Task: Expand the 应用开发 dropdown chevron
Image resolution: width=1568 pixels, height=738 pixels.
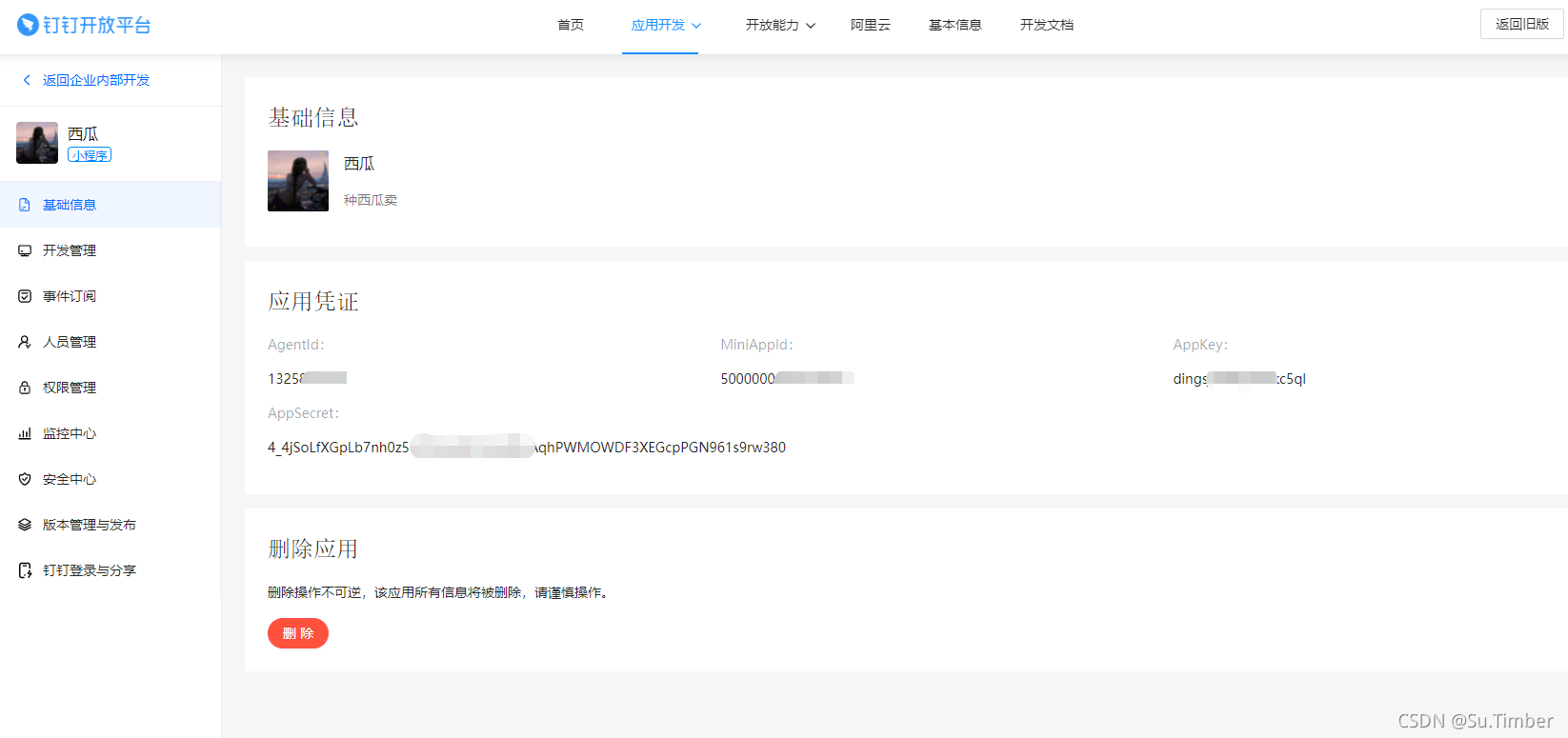Action: click(x=696, y=26)
